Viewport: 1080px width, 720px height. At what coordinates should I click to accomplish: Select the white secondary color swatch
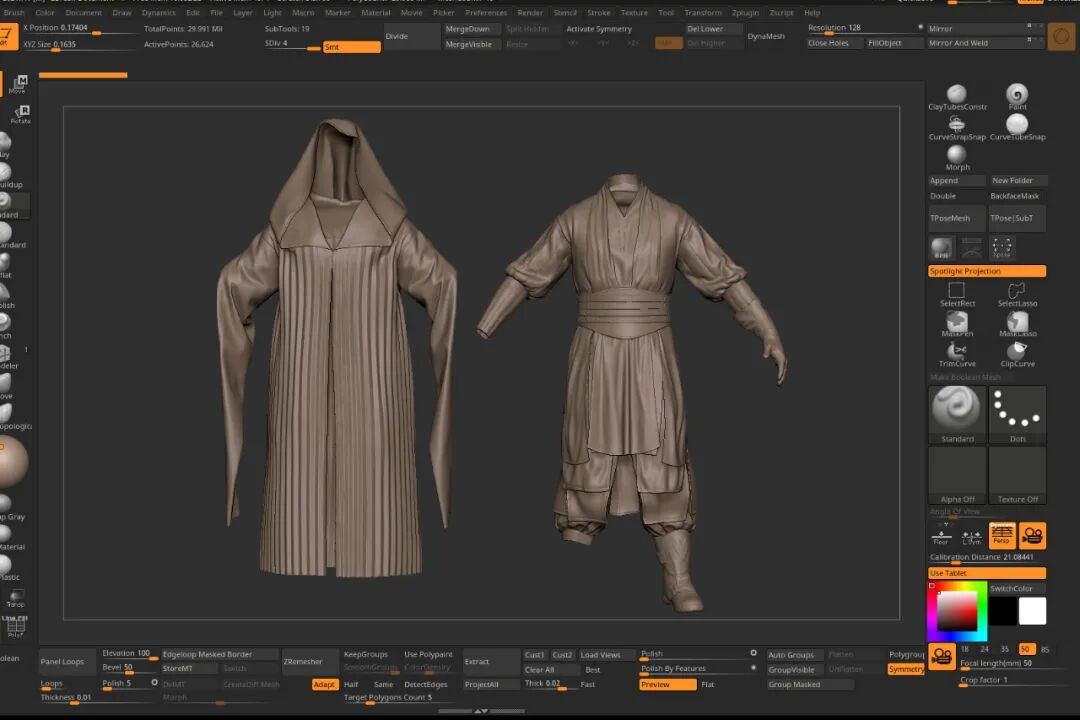pyautogui.click(x=1032, y=611)
